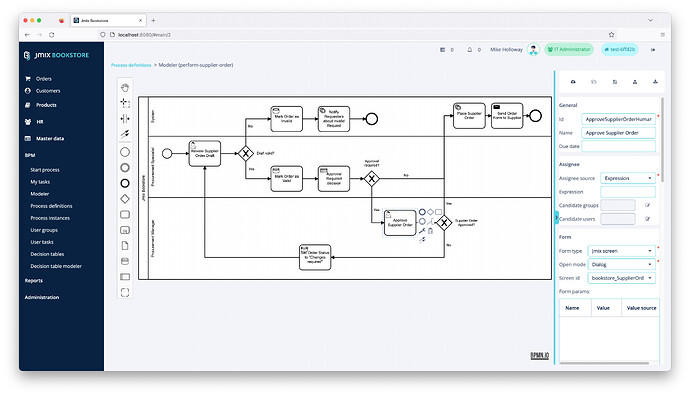Open the Screen id dropdown
690x396 pixels.
[x=621, y=278]
